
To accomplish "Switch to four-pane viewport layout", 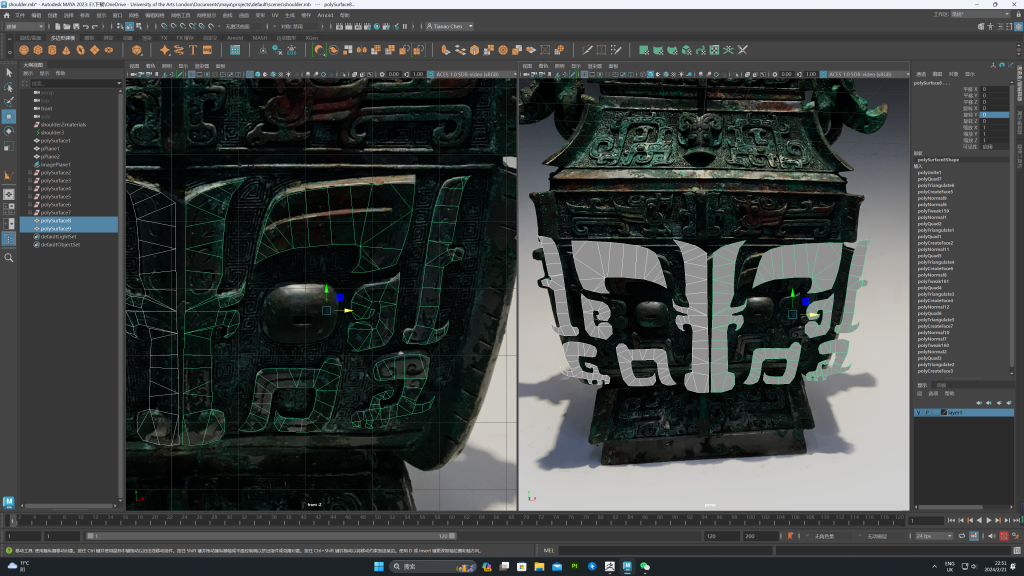I will (8, 209).
